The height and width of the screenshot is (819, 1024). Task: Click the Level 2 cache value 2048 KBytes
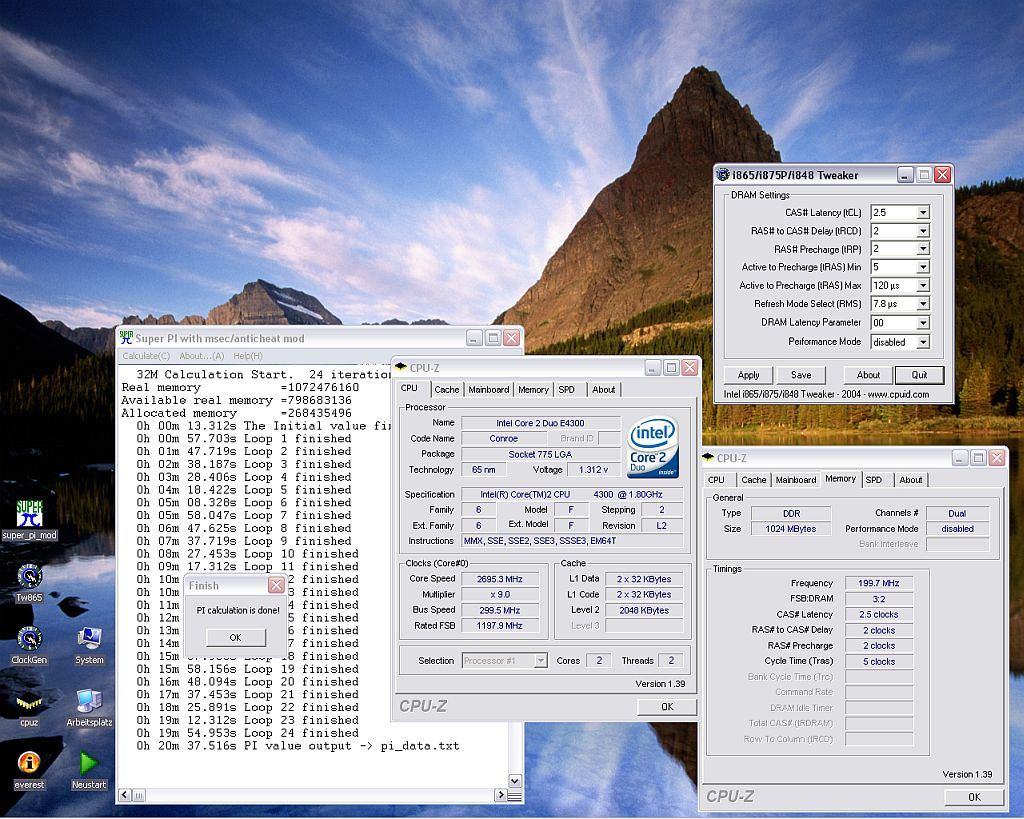tap(644, 610)
